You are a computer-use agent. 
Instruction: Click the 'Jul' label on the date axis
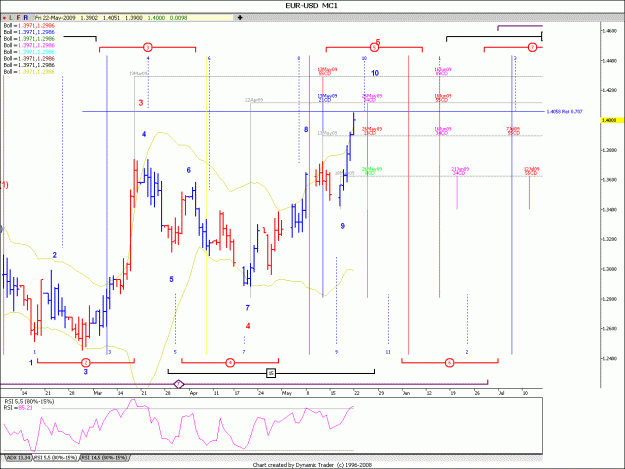pos(501,393)
